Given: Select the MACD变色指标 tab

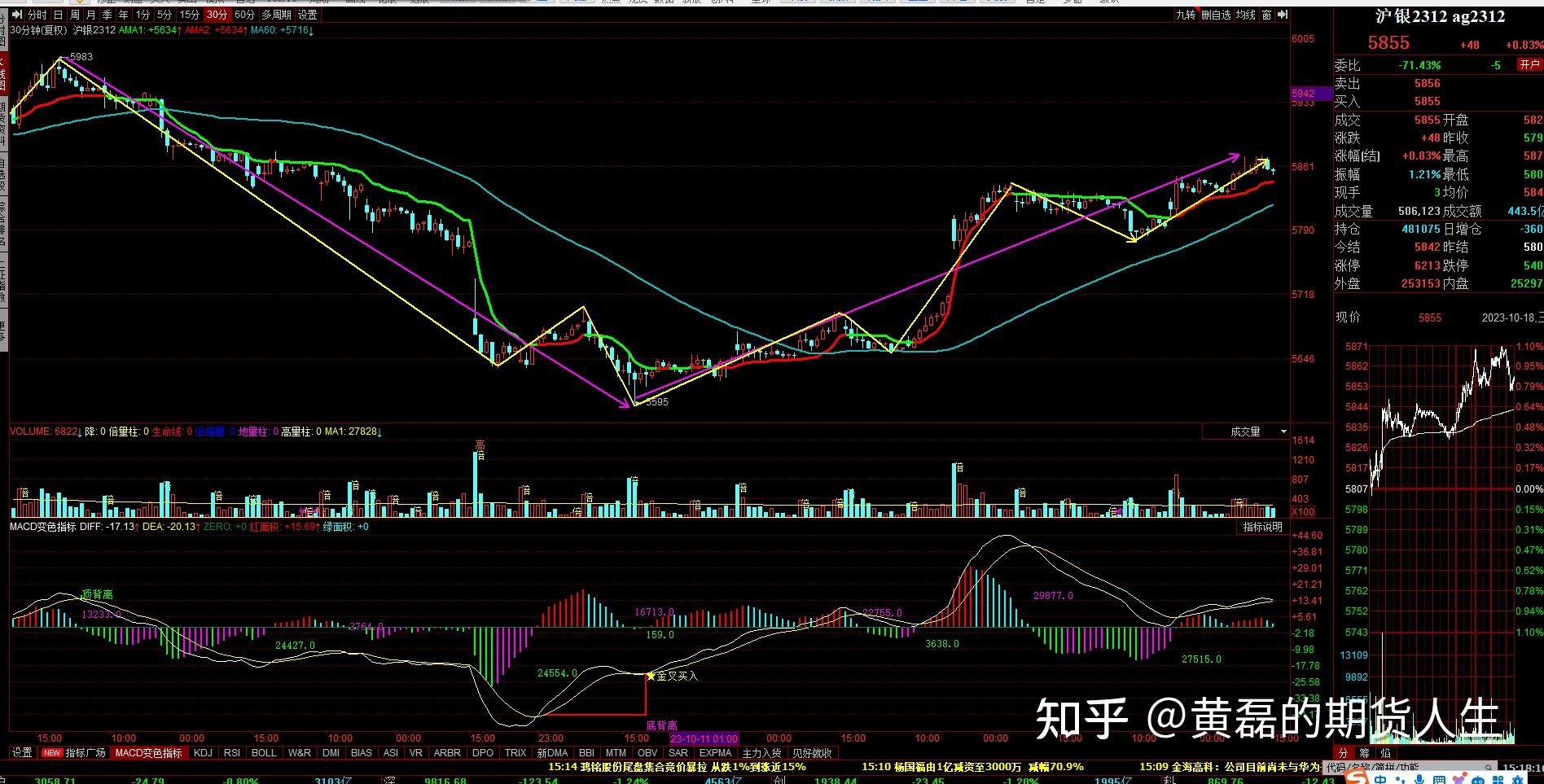Looking at the screenshot, I should [148, 753].
